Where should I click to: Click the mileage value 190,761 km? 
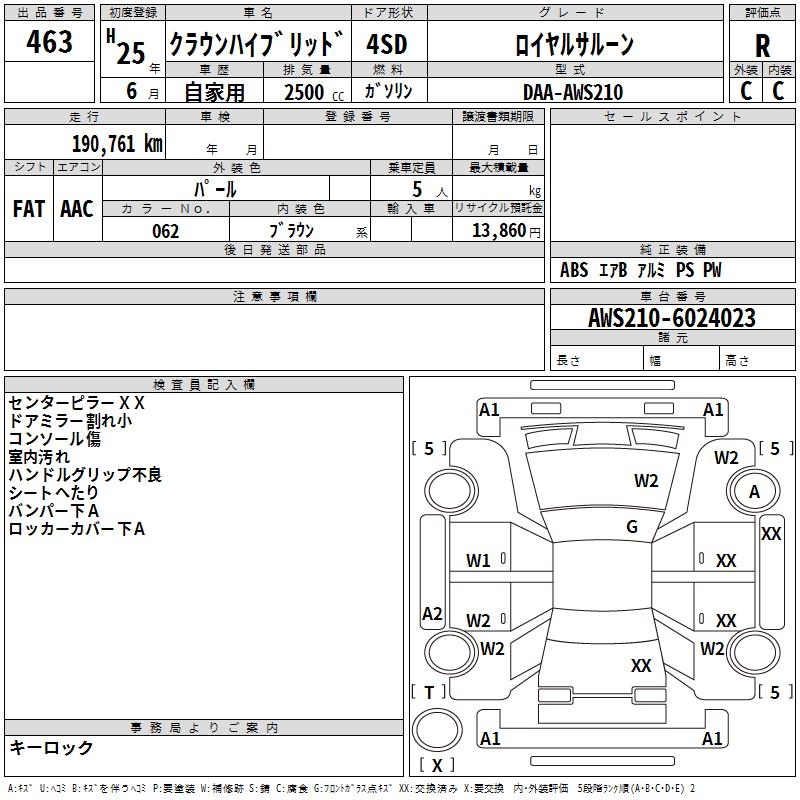pos(117,143)
